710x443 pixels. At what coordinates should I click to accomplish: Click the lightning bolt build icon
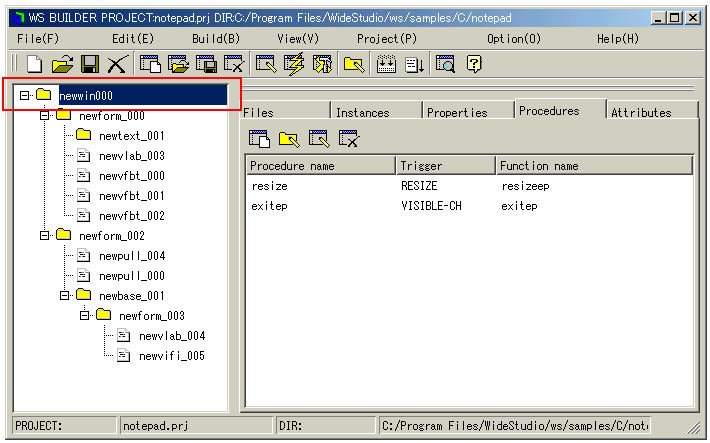pos(294,64)
